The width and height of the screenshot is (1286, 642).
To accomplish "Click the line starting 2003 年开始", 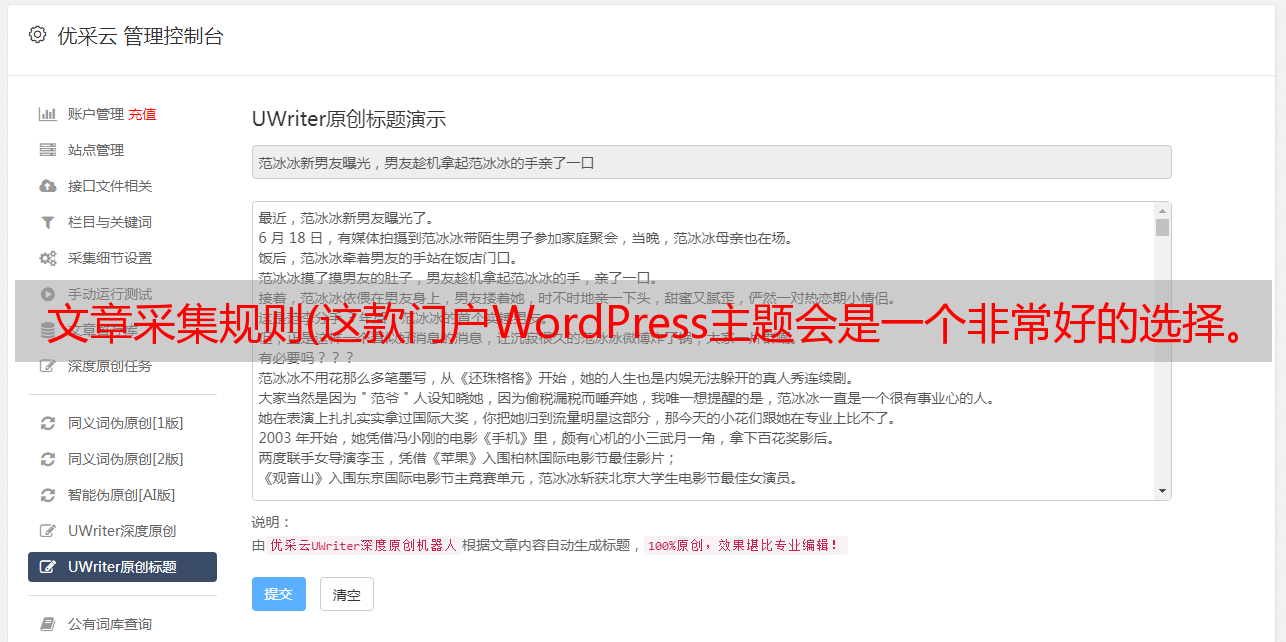I will click(x=547, y=438).
